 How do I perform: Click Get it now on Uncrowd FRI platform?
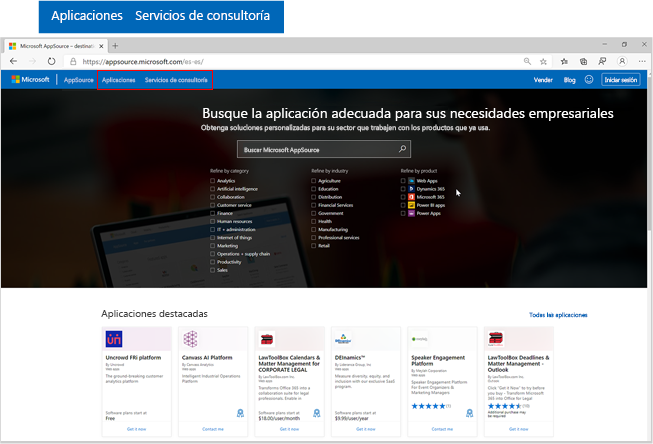click(137, 429)
